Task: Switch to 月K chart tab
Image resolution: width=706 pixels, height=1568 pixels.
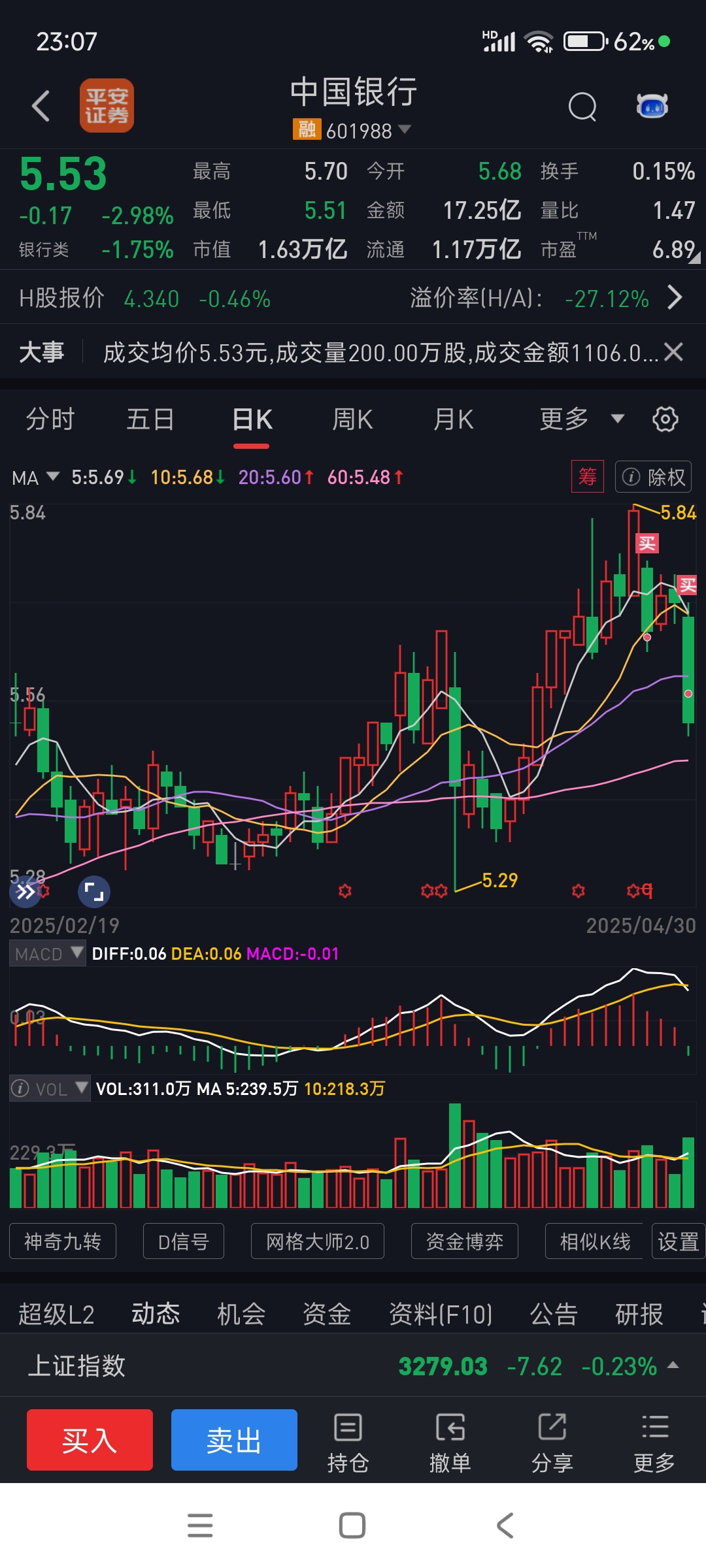Action: pyautogui.click(x=453, y=419)
